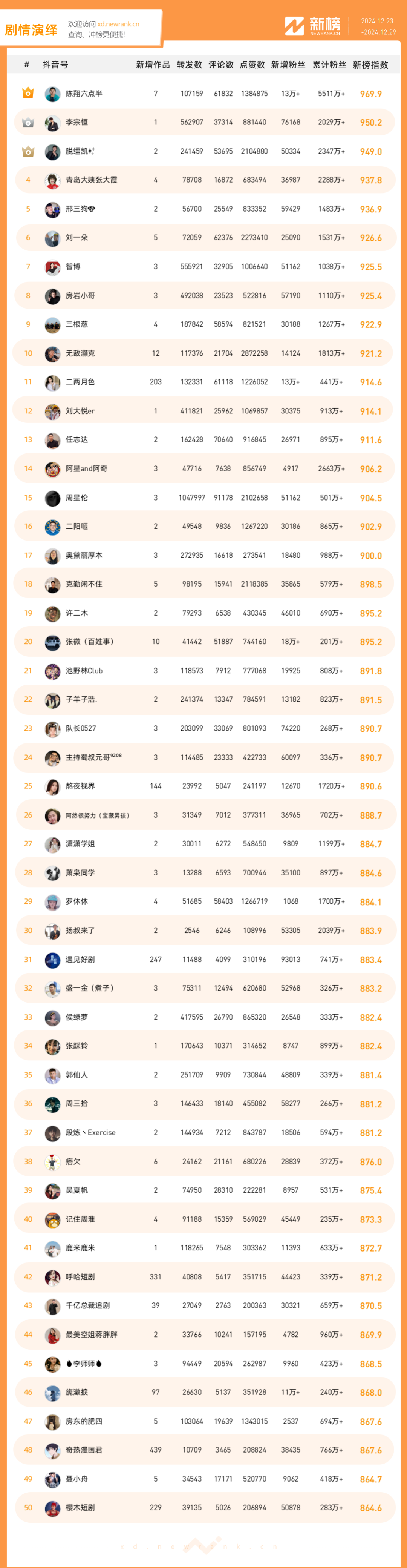Click the account name 刘一朵
Image resolution: width=407 pixels, height=1568 pixels.
point(77,237)
